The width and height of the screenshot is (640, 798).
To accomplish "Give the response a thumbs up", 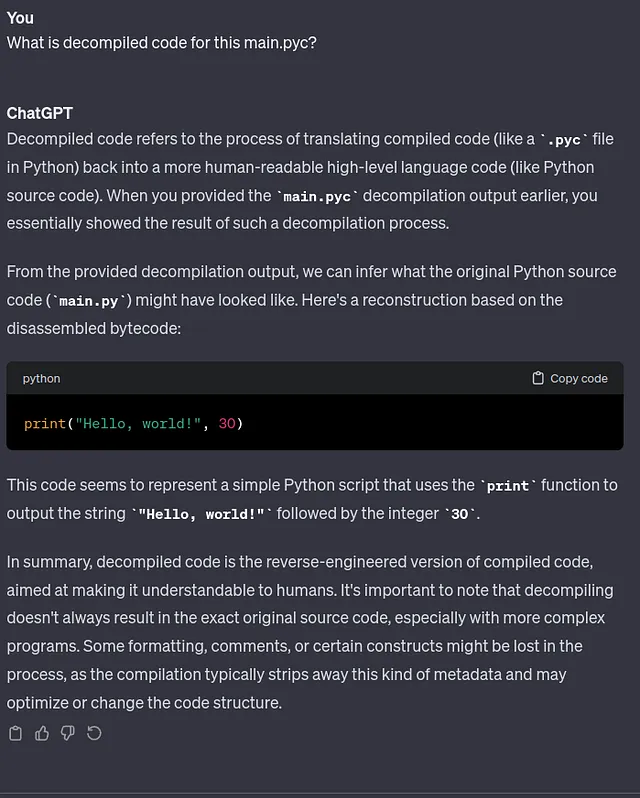I will click(x=42, y=733).
